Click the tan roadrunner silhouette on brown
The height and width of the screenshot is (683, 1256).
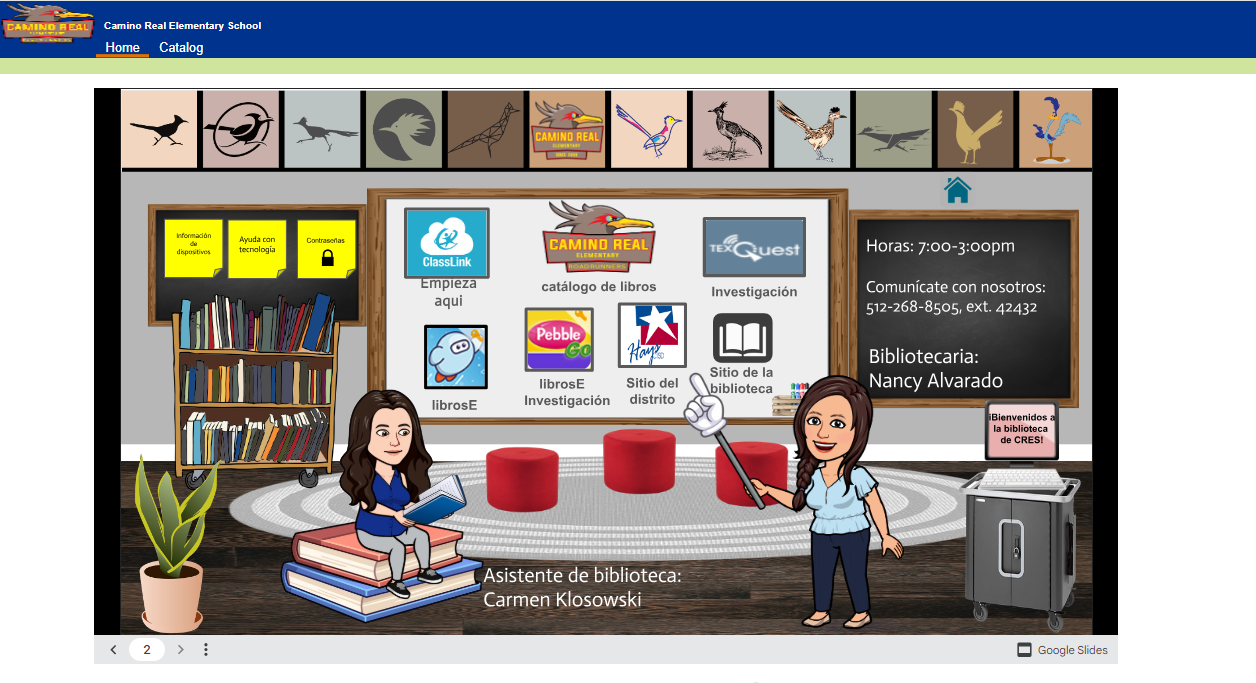[975, 129]
